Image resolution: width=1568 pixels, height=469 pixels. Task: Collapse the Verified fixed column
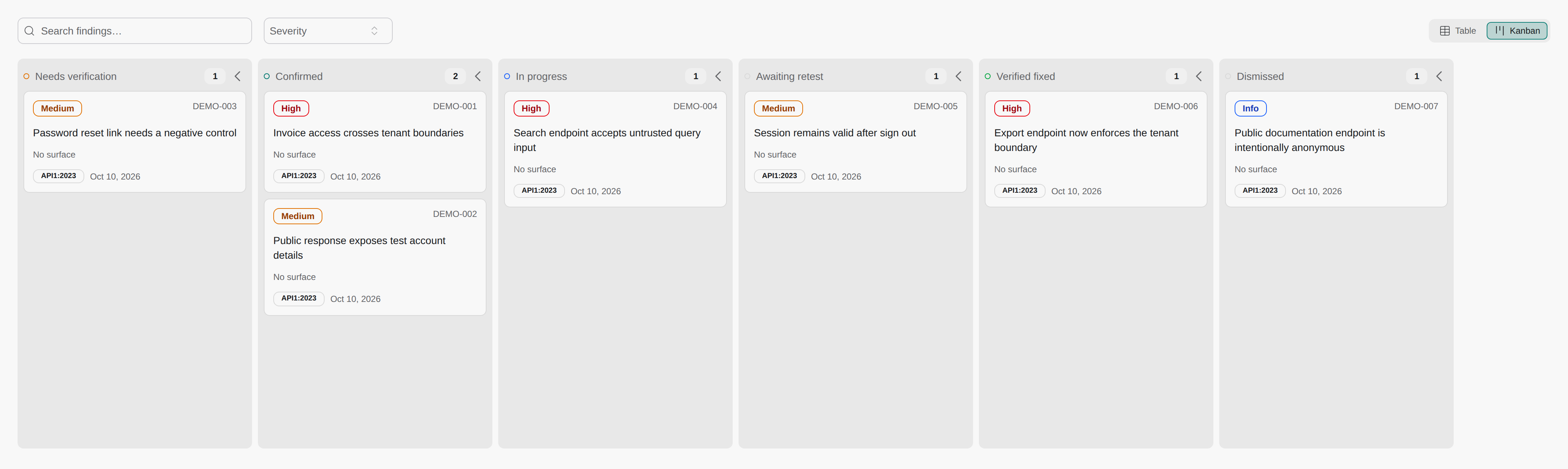coord(1198,76)
